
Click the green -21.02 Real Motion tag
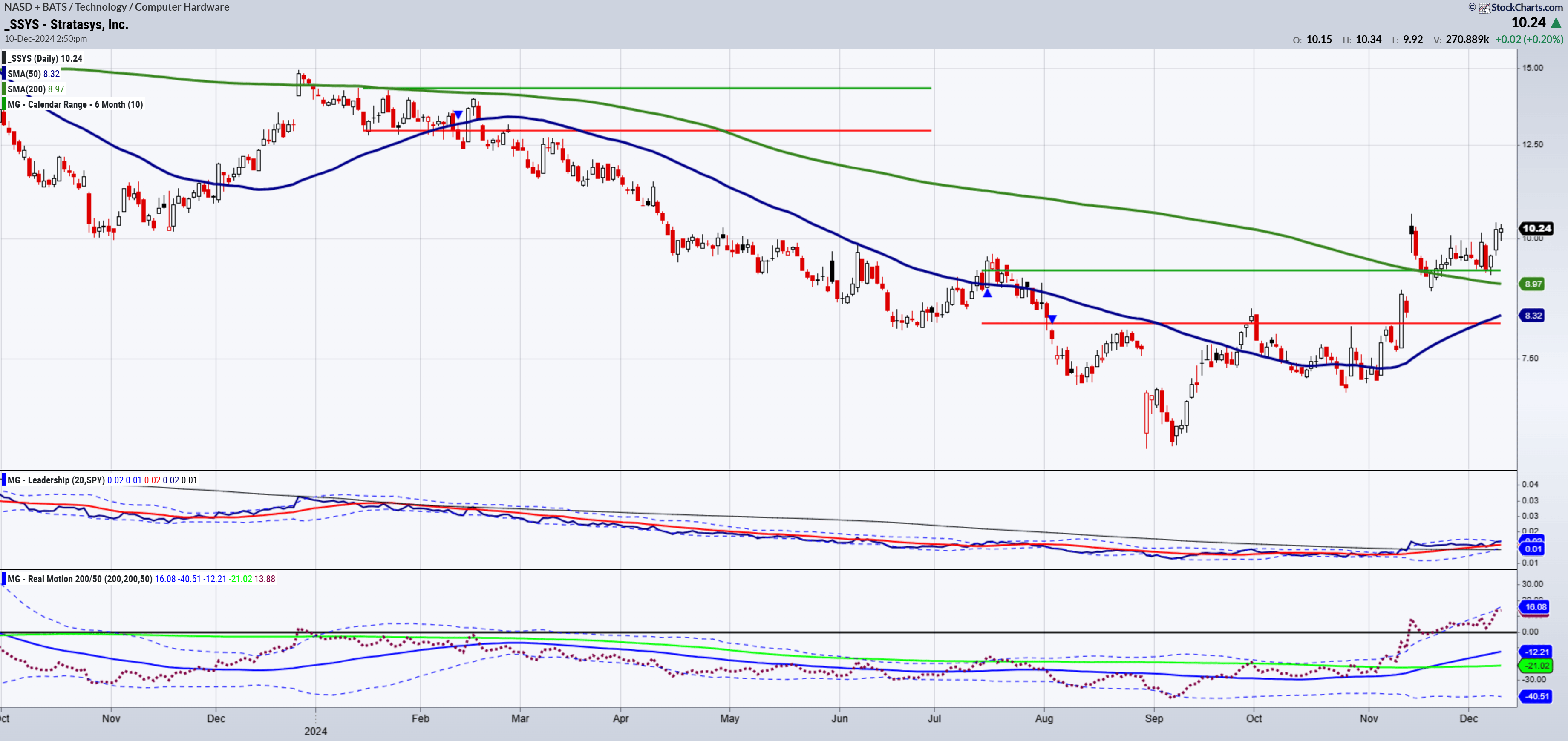click(x=1536, y=666)
